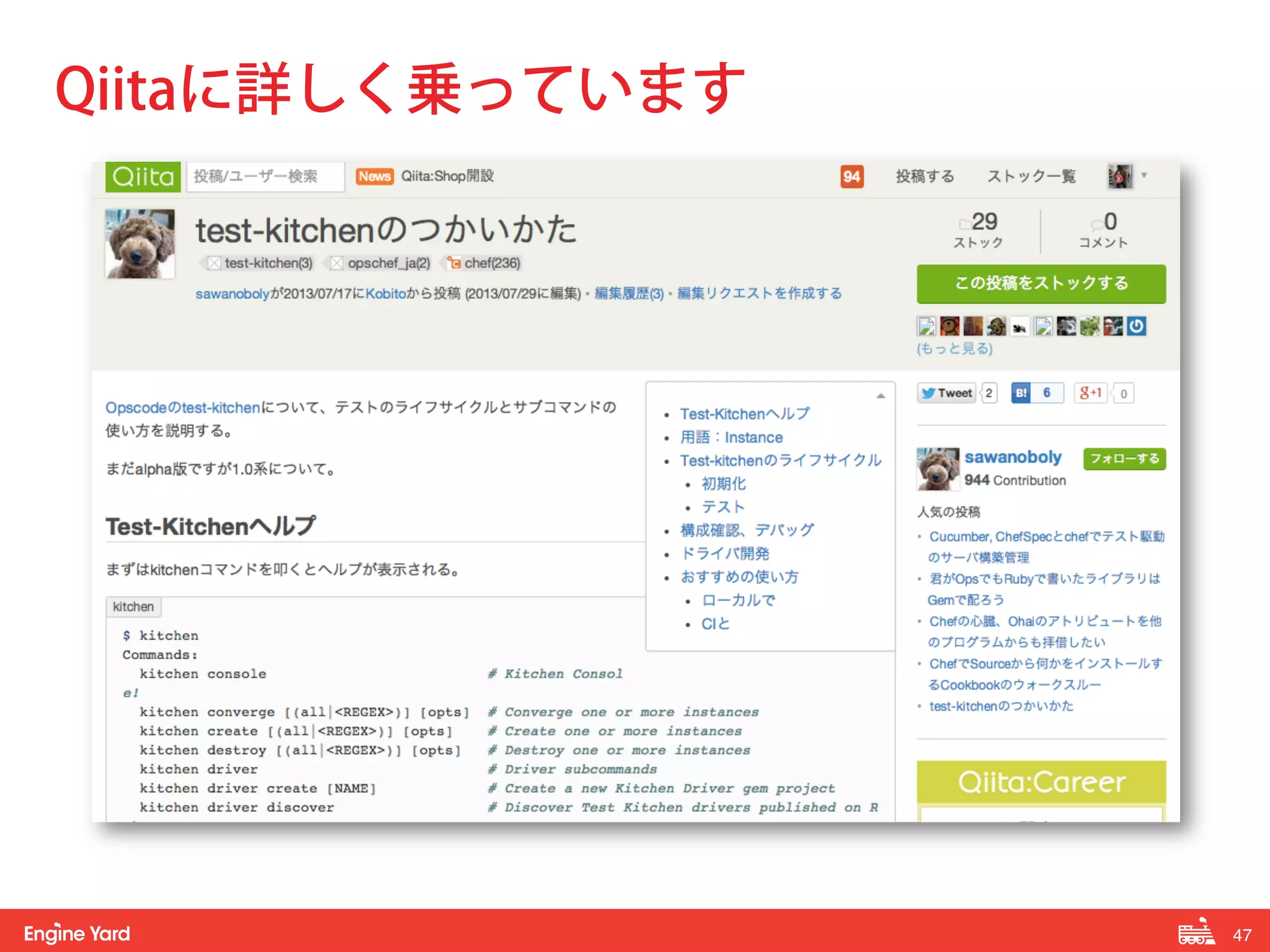
Task: Click the green フォローする button
Action: coord(1124,459)
